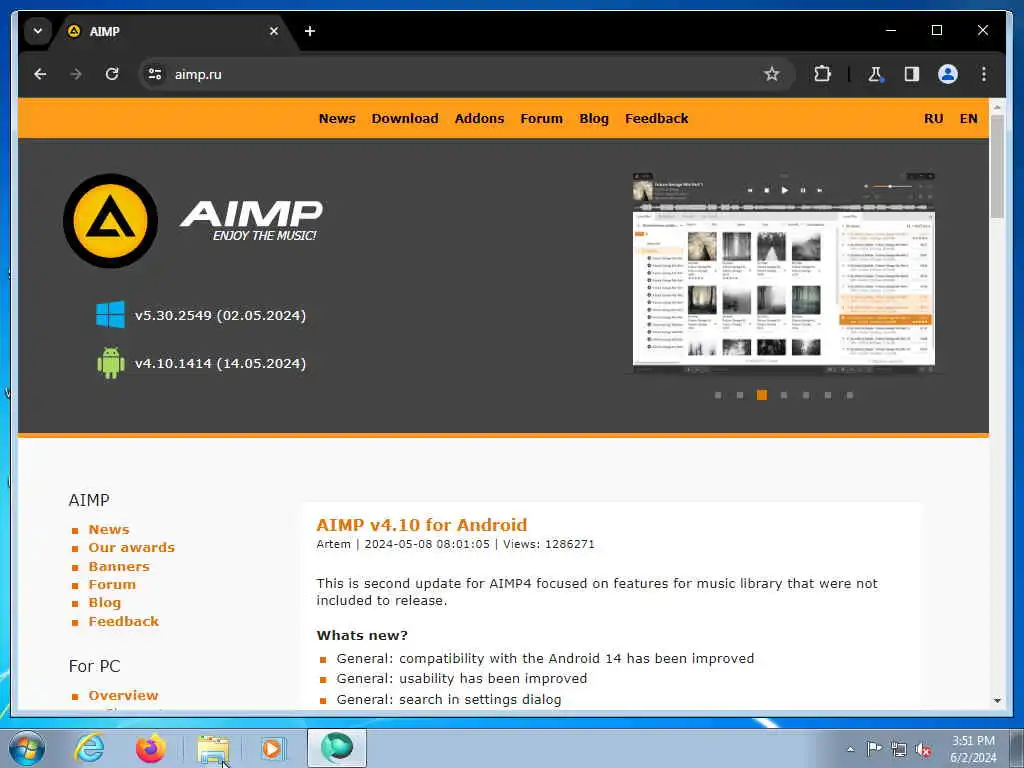Screen dimensions: 1024x768
Task: Close the AIMP tab
Action: 274,31
